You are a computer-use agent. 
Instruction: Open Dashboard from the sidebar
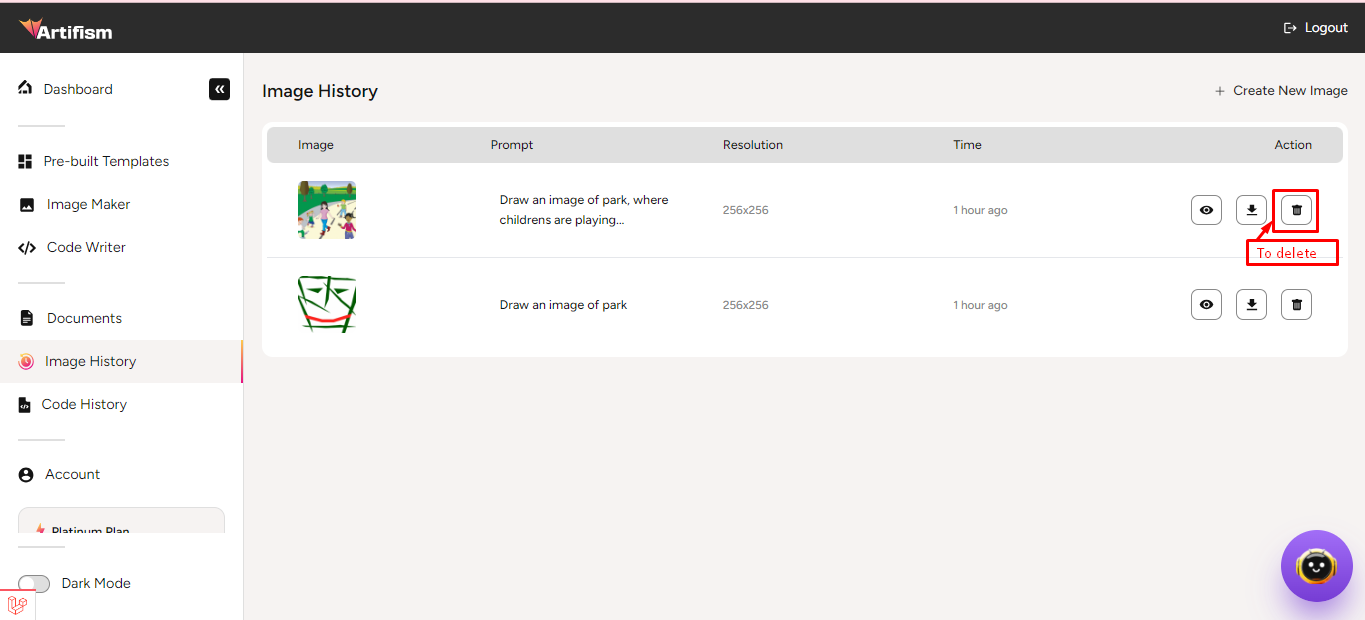(77, 89)
